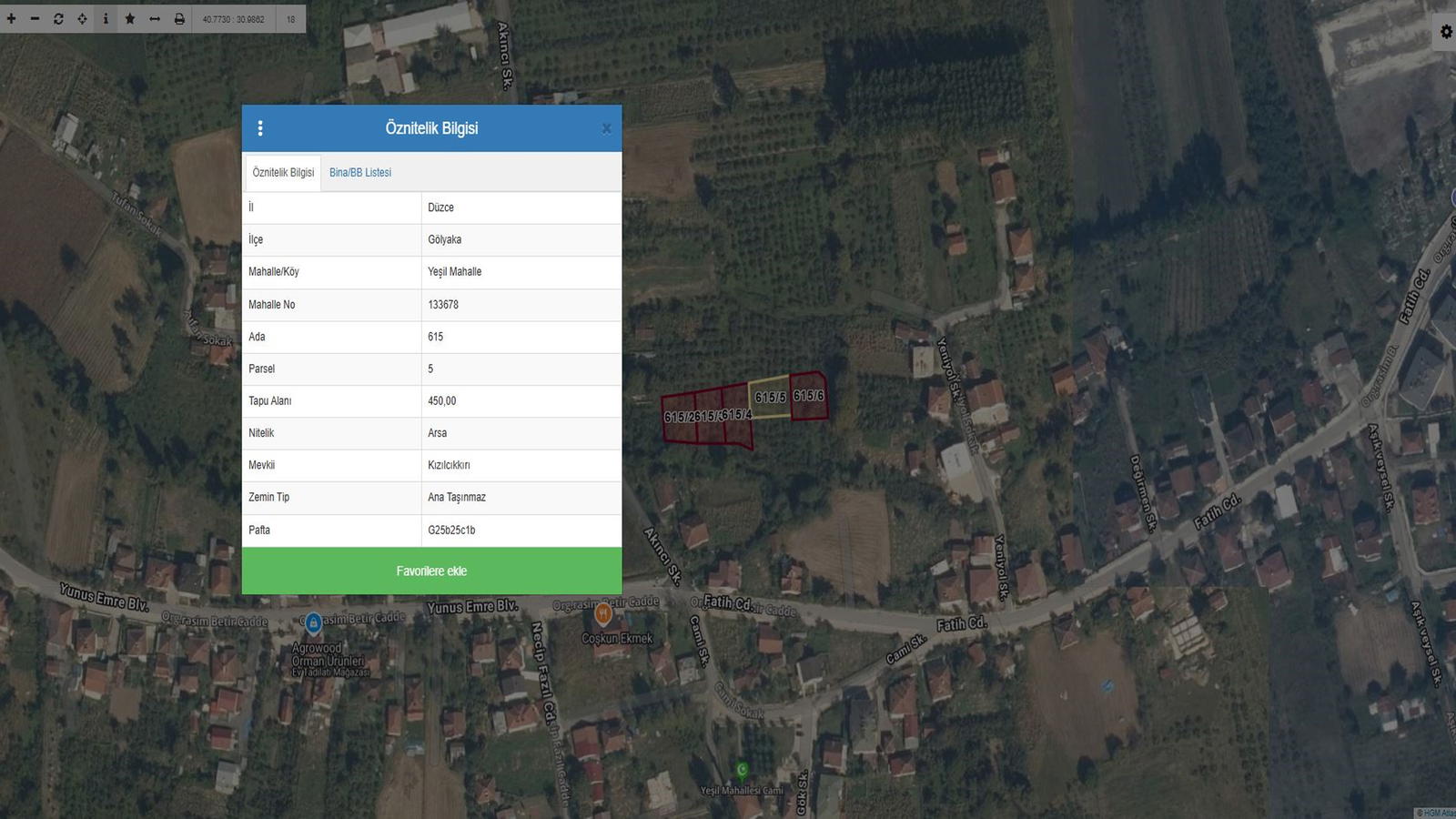Zoom out with the minus icon
The height and width of the screenshot is (819, 1456).
click(x=35, y=18)
